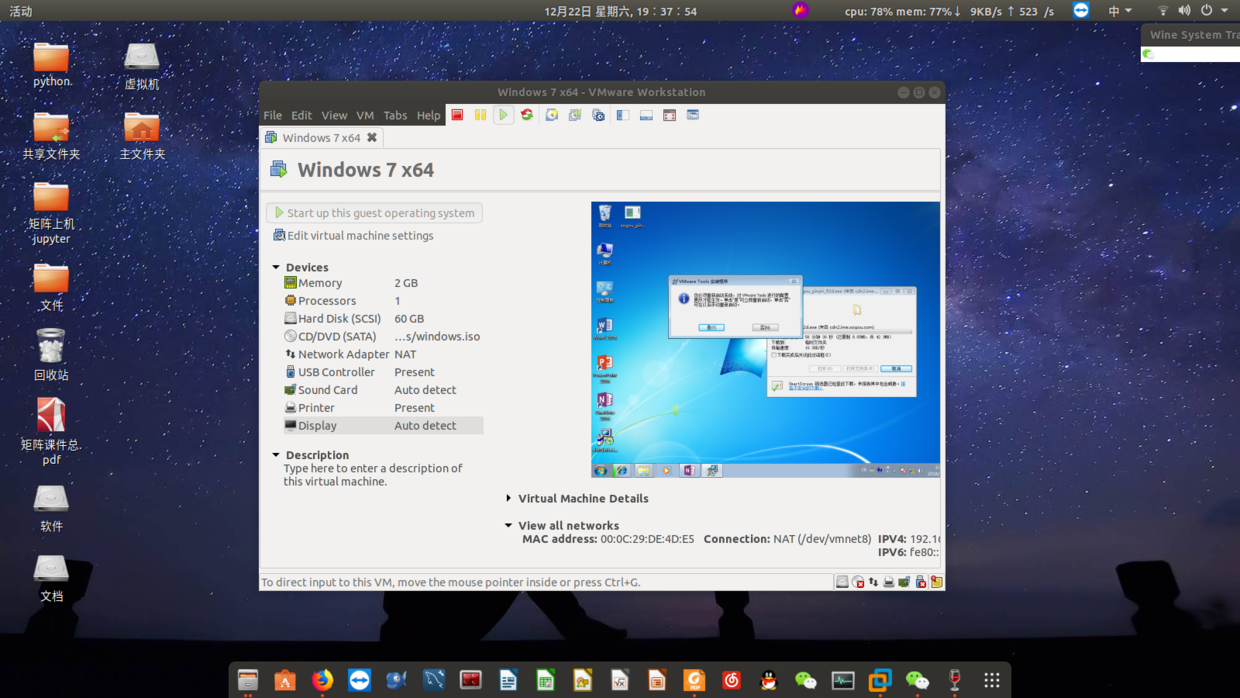The height and width of the screenshot is (698, 1240).
Task: Open TeamViewer from the dock
Action: (x=359, y=680)
